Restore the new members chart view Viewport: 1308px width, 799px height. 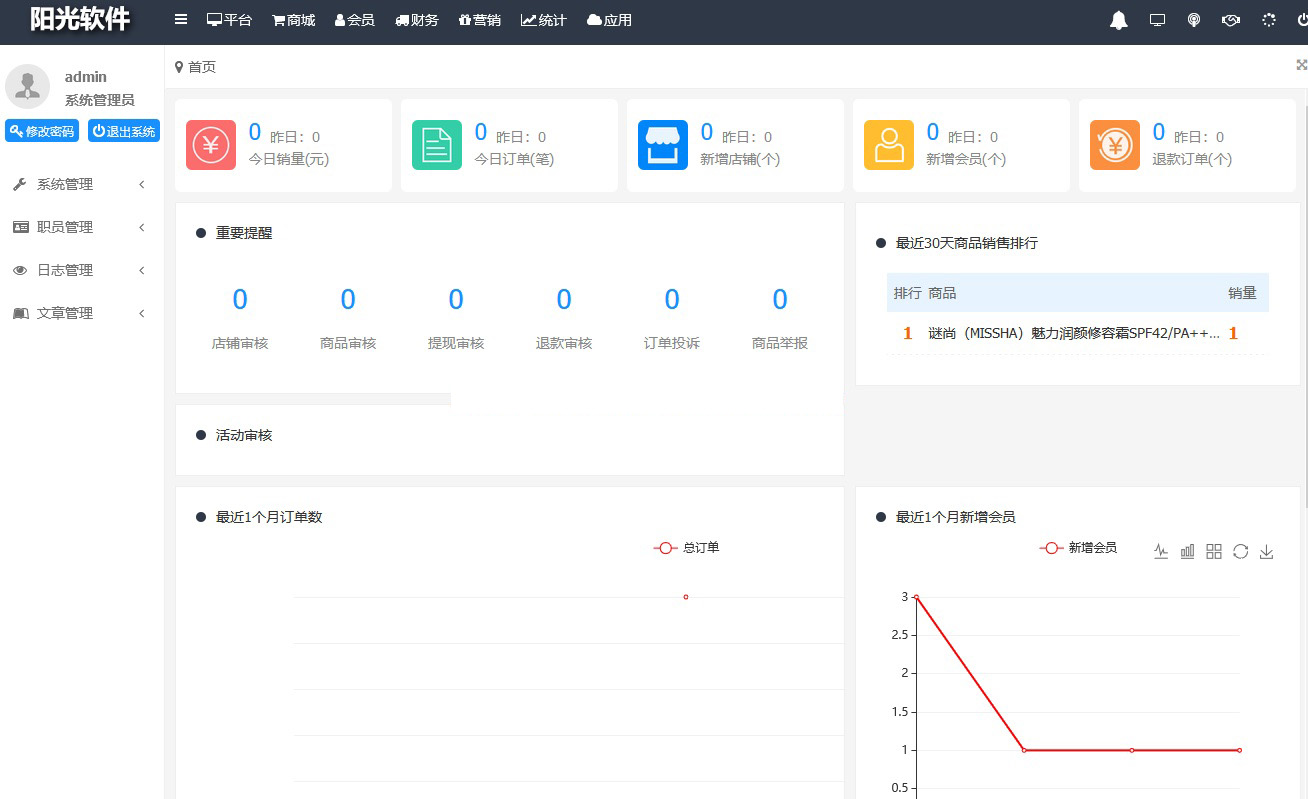click(x=1240, y=551)
